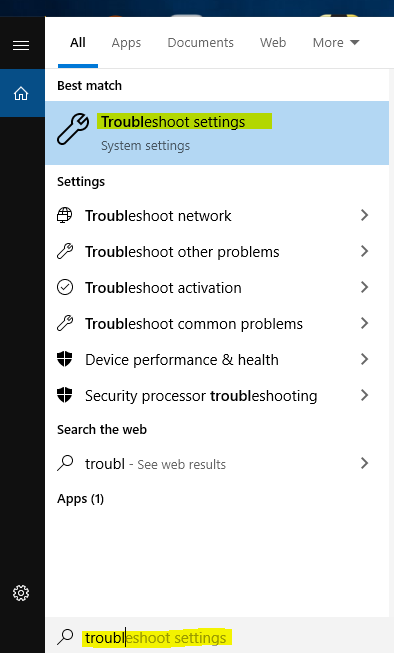Click the globe icon for Troubleshoot network

[x=65, y=215]
